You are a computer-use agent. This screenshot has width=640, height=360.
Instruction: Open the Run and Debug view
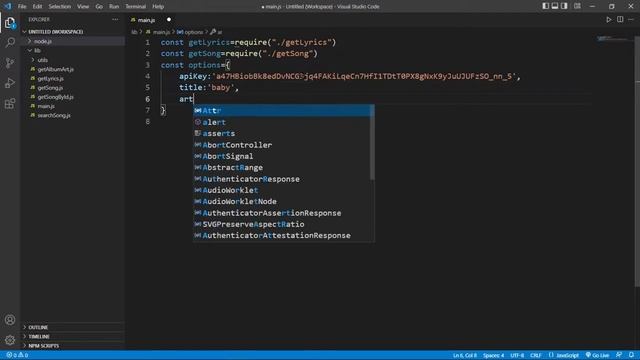click(10, 83)
